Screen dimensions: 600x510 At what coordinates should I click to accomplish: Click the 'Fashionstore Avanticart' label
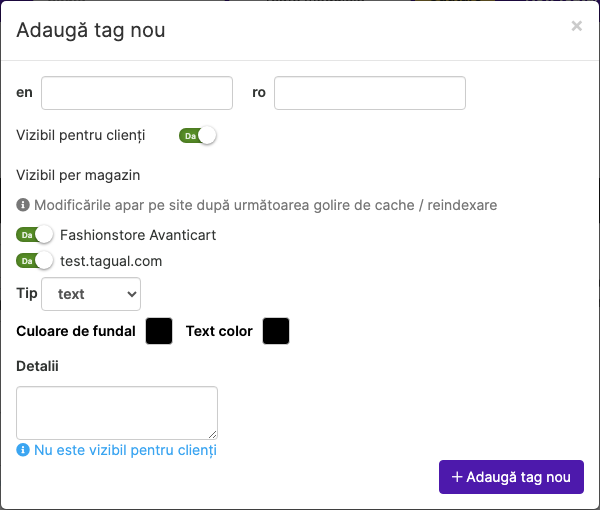click(138, 235)
